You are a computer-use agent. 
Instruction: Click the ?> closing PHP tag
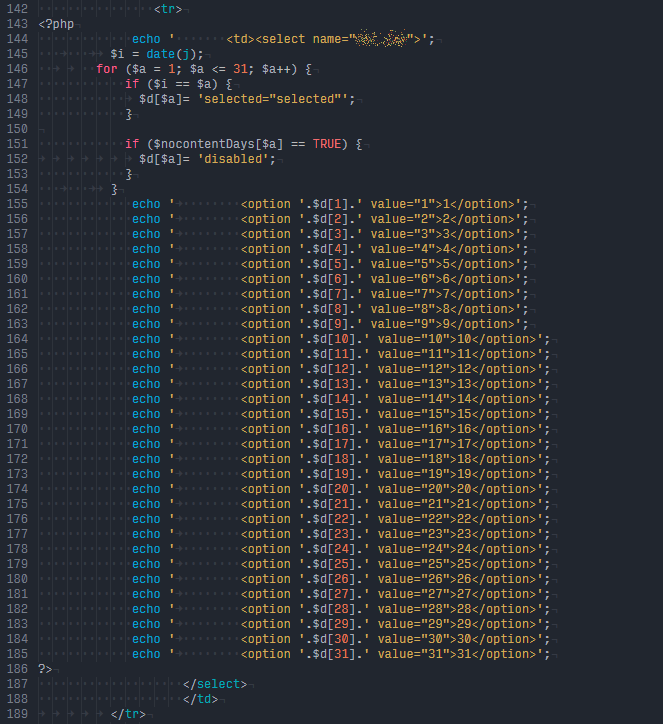[45, 669]
